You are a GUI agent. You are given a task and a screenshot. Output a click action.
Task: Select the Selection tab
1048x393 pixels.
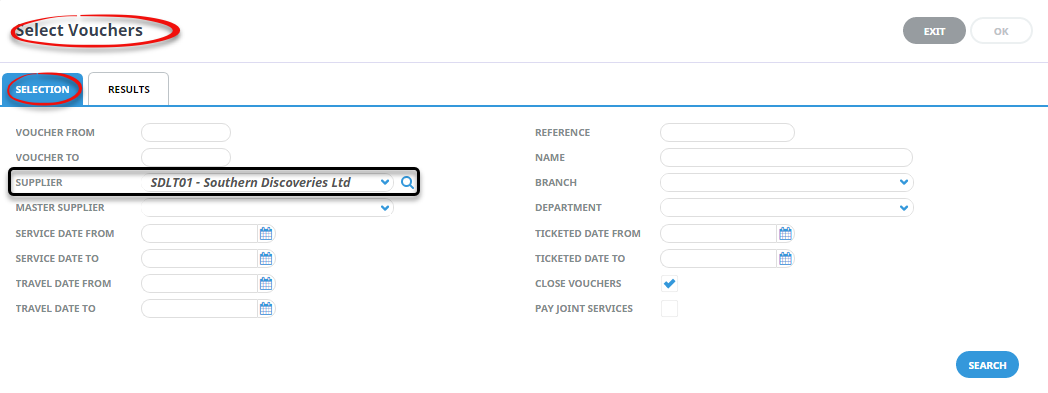pyautogui.click(x=42, y=90)
